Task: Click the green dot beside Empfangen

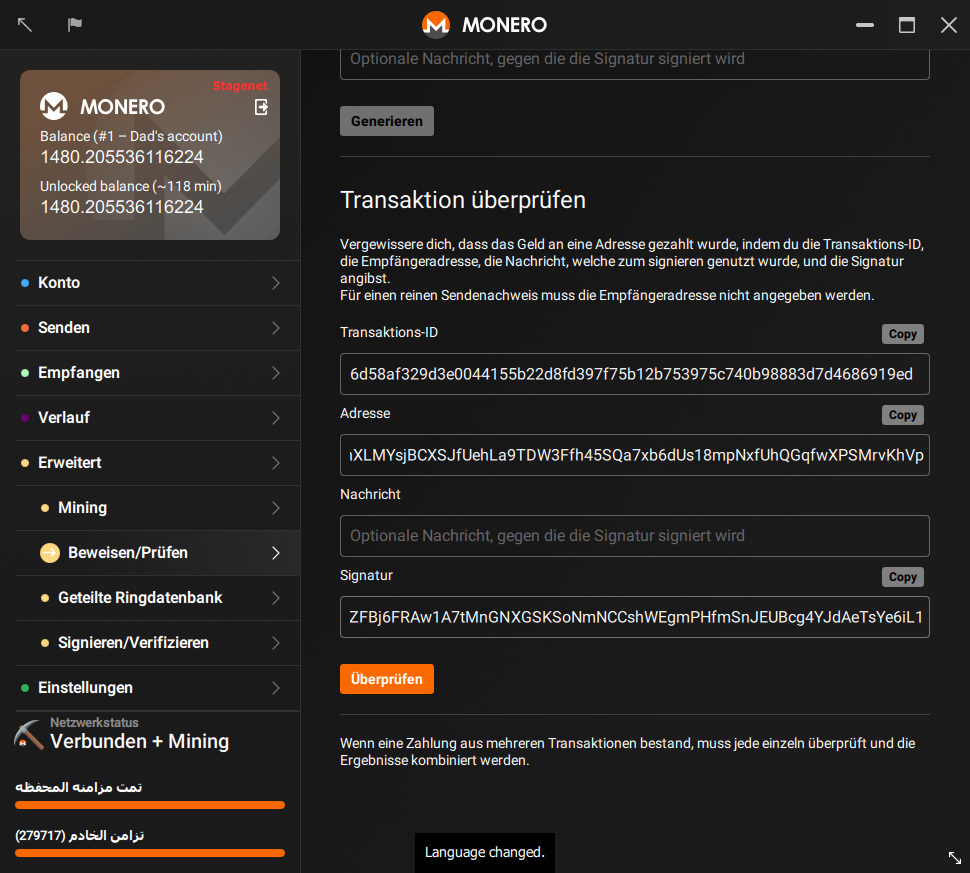Action: (25, 373)
